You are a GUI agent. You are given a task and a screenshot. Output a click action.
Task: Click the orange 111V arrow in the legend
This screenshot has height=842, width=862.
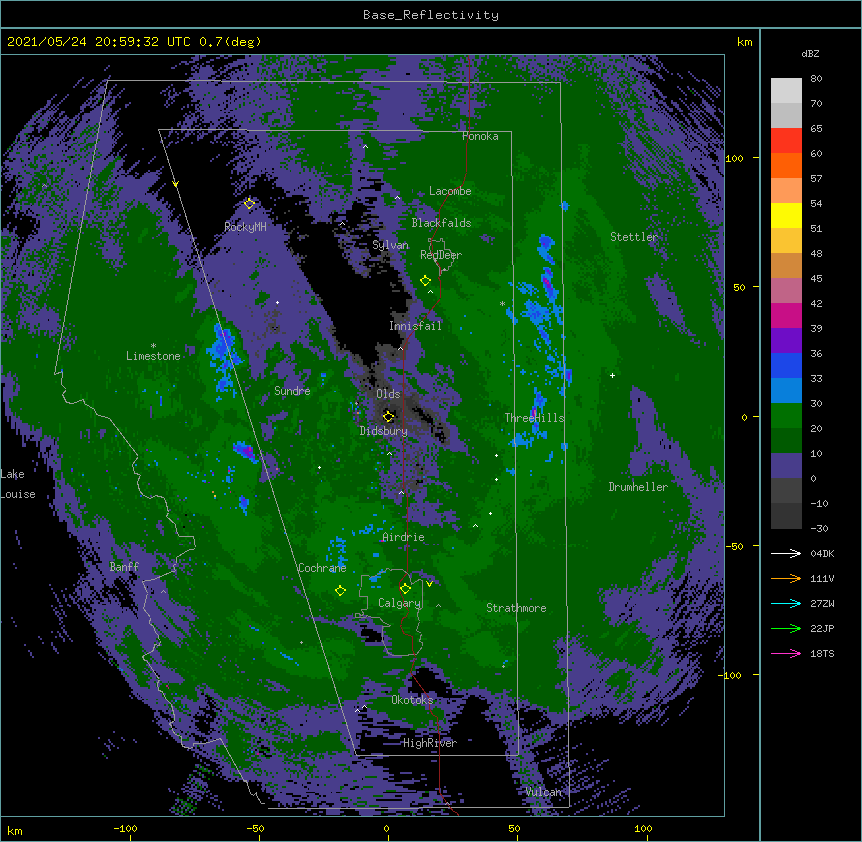[x=786, y=578]
